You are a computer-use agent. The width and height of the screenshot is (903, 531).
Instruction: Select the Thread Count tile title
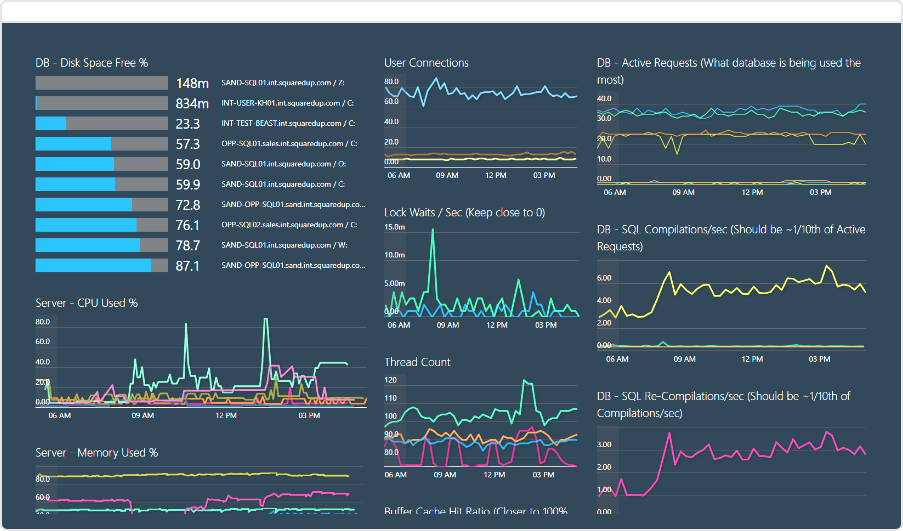pos(417,362)
